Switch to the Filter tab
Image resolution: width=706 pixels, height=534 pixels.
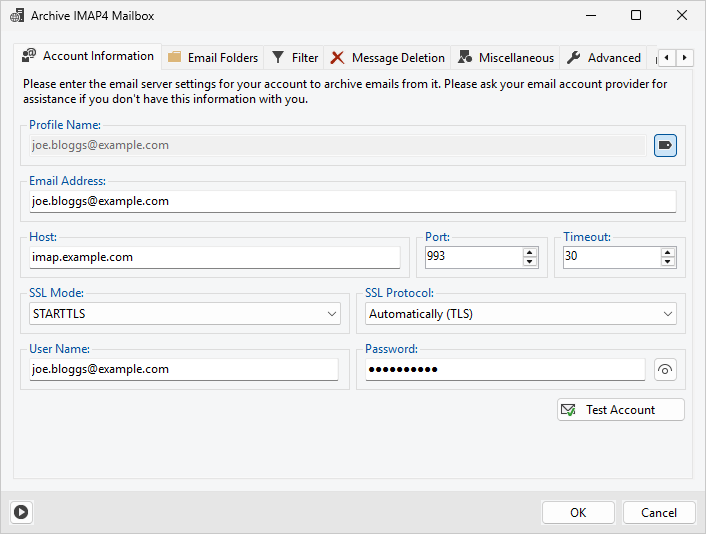point(295,58)
